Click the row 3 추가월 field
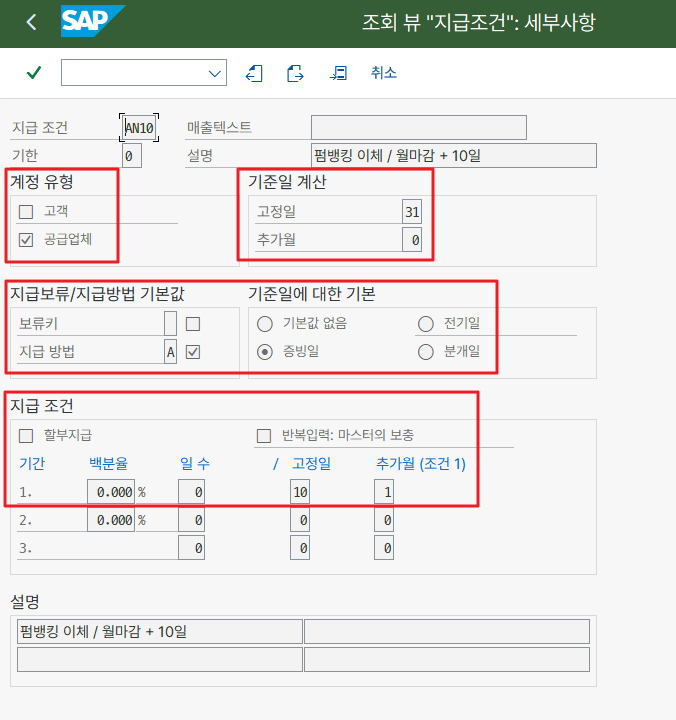The image size is (676, 720). click(384, 548)
